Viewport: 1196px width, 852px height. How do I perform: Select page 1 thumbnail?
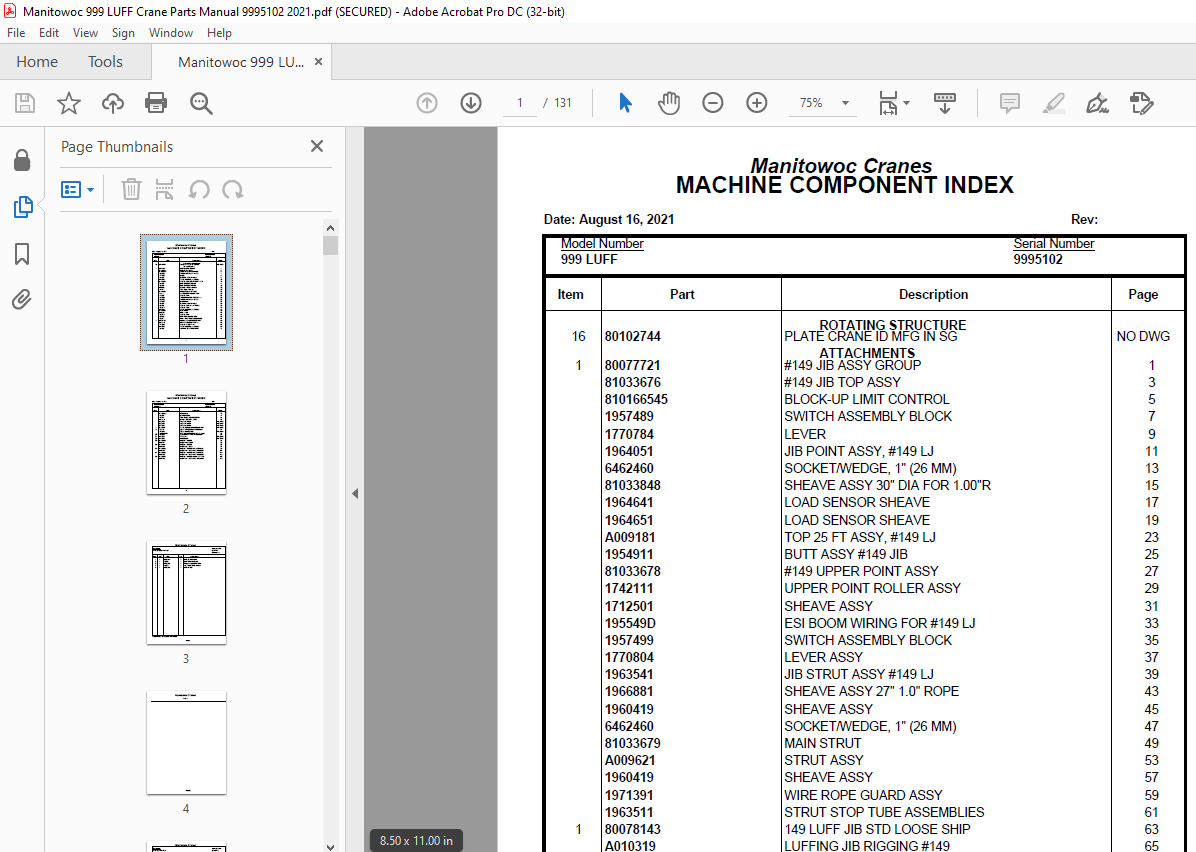point(186,293)
